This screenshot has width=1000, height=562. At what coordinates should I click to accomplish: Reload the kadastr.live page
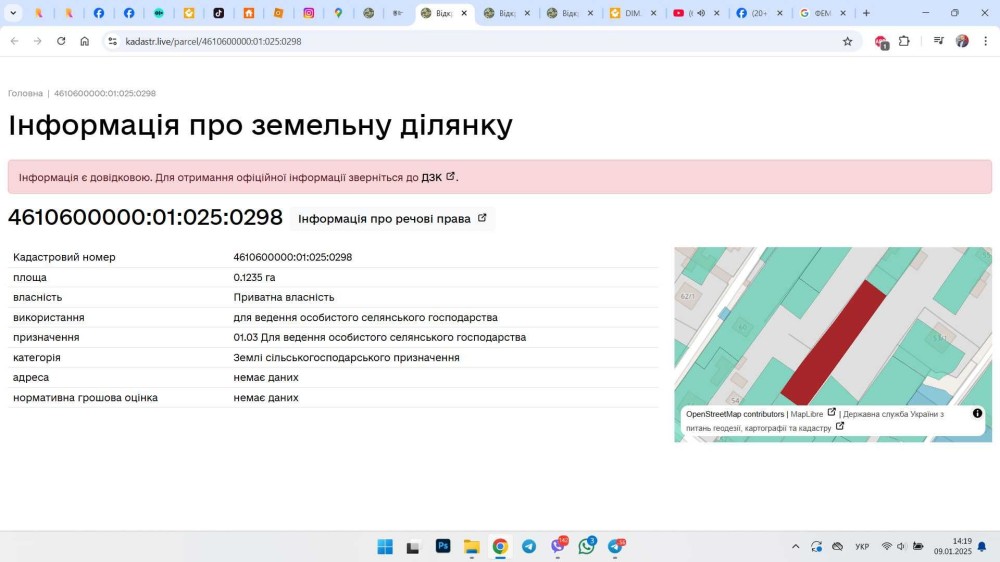pos(61,41)
